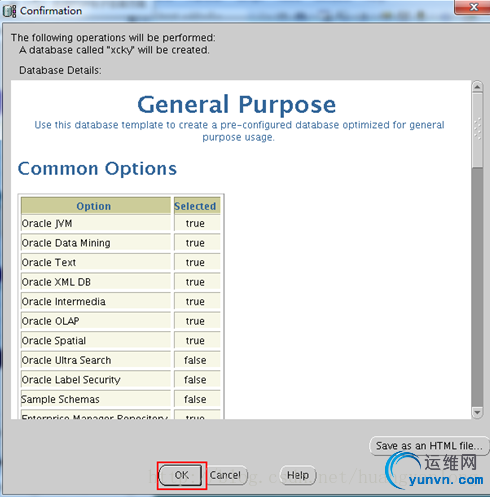Click the General Purpose heading
This screenshot has height=497, width=490.
[x=236, y=105]
